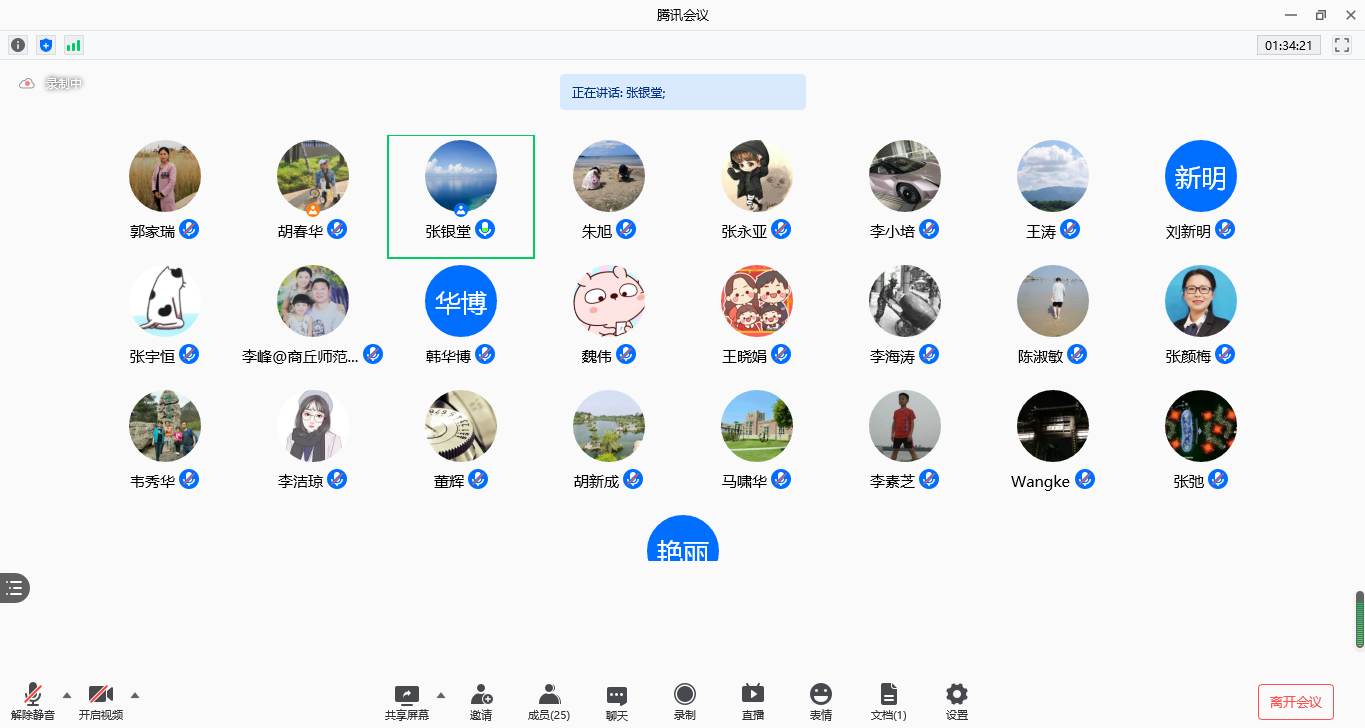Open the Emoji (表情) reactions icon
The width and height of the screenshot is (1365, 728).
pos(821,702)
